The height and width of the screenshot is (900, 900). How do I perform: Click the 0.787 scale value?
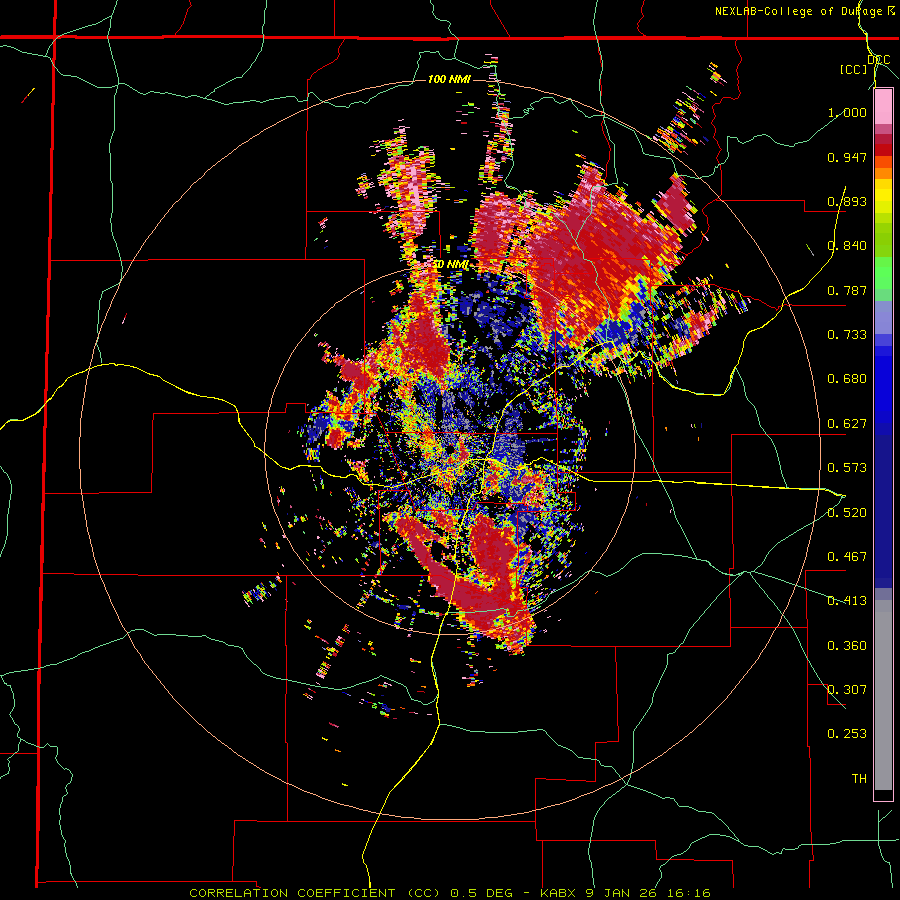pos(847,290)
